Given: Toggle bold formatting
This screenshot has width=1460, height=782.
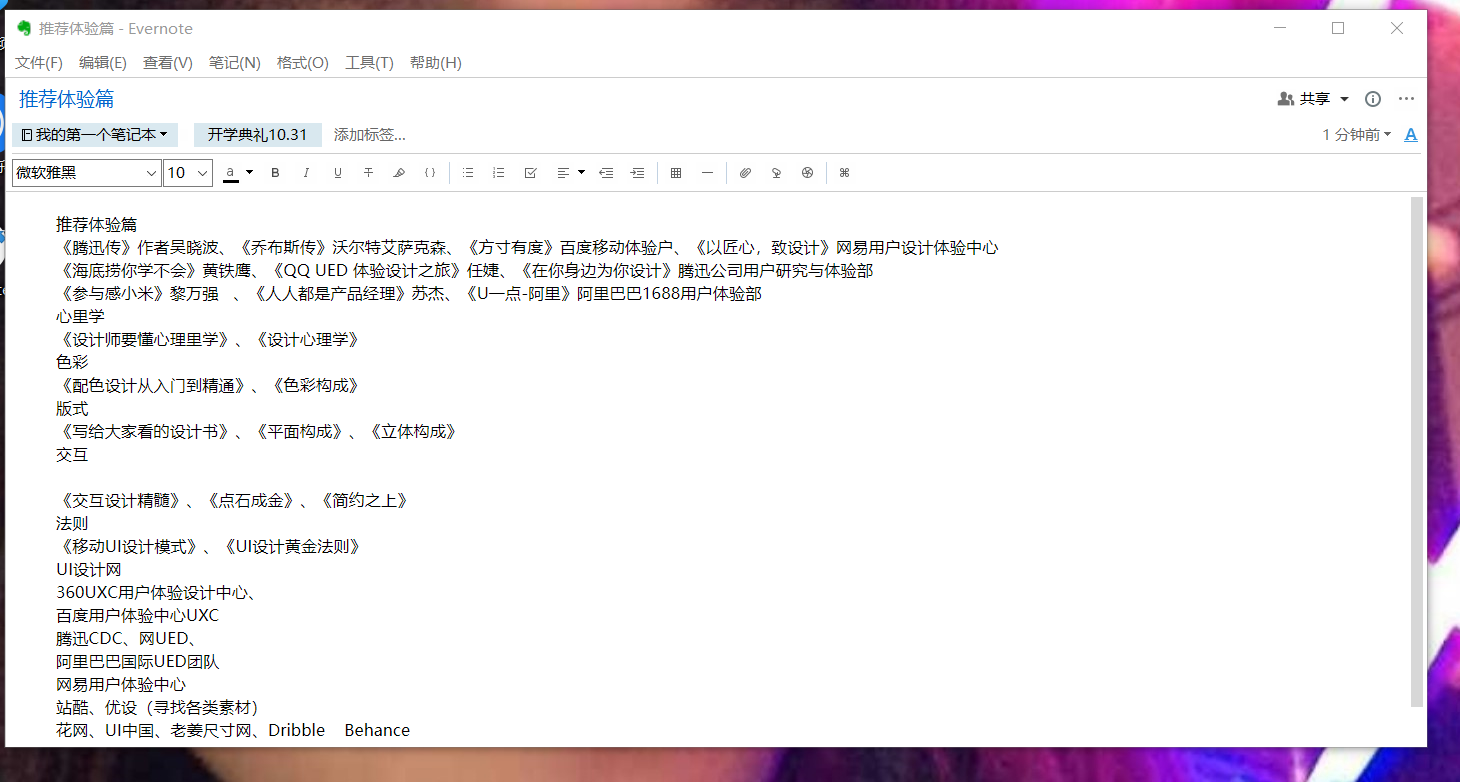Looking at the screenshot, I should [276, 173].
